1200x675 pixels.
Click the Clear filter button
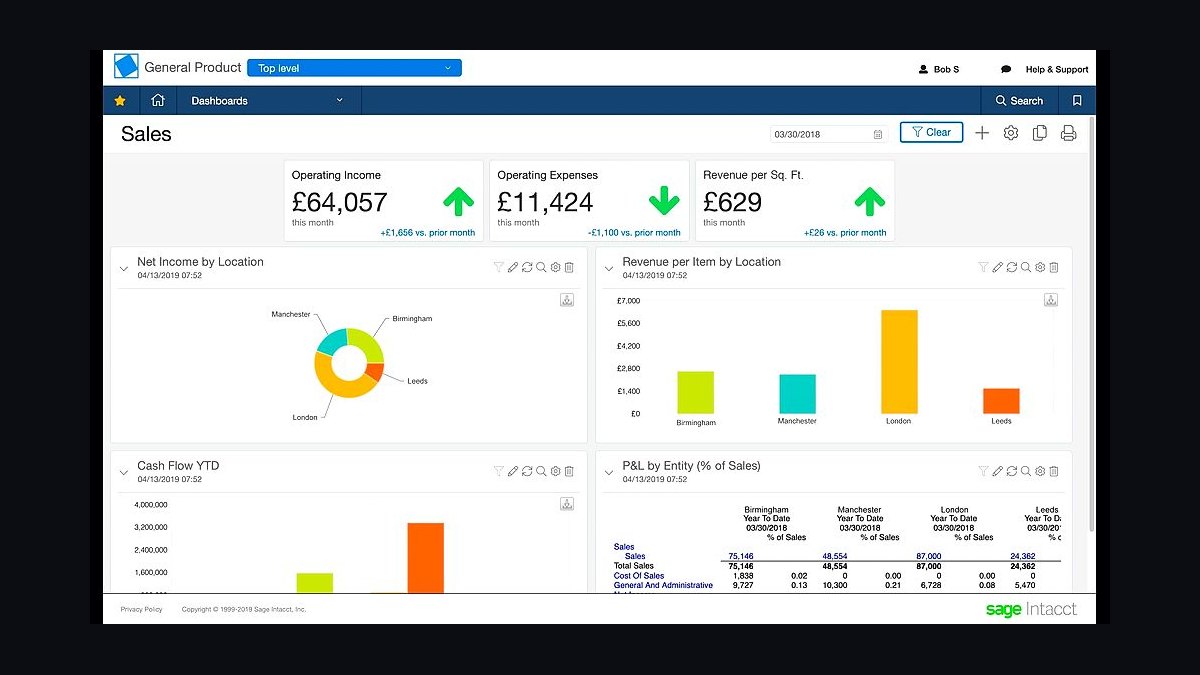pyautogui.click(x=931, y=132)
